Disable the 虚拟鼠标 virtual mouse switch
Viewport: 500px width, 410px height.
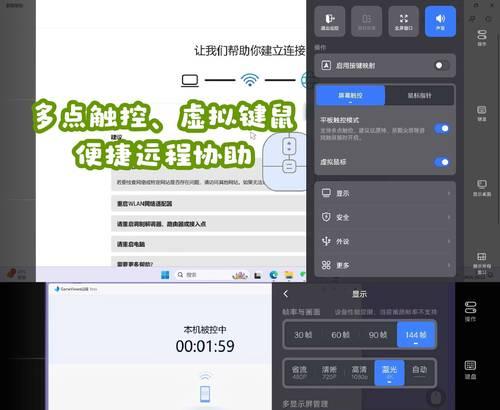(442, 162)
